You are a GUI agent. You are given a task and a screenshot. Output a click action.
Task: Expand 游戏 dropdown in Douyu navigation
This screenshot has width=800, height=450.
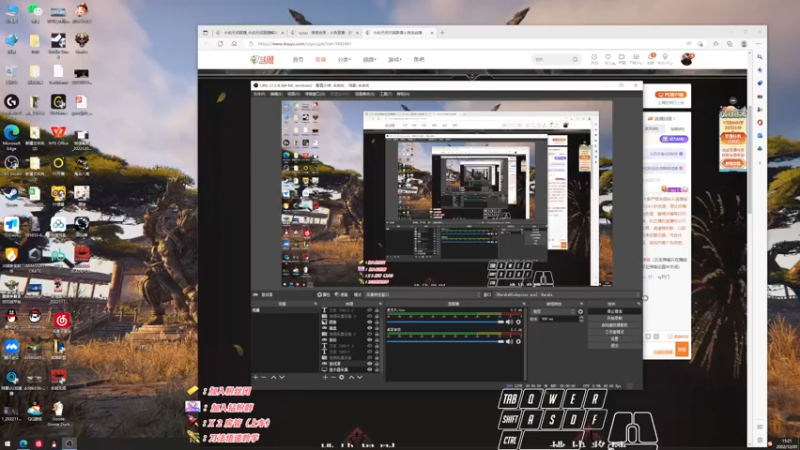pos(394,60)
